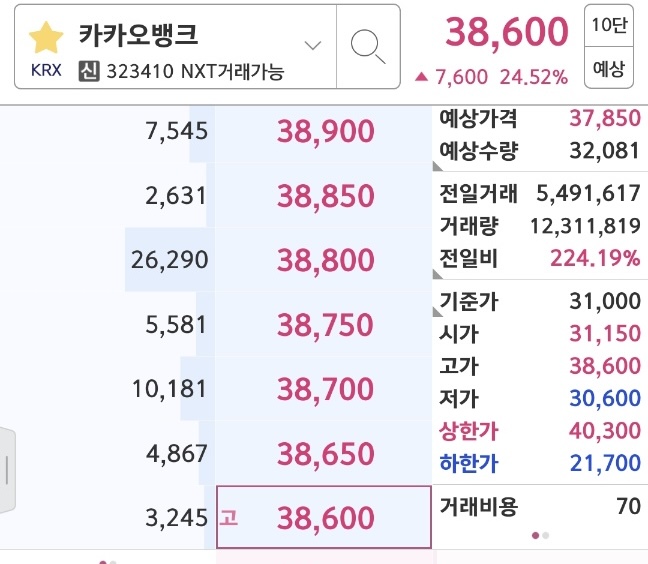Switch order book to 10단 view

tap(608, 27)
